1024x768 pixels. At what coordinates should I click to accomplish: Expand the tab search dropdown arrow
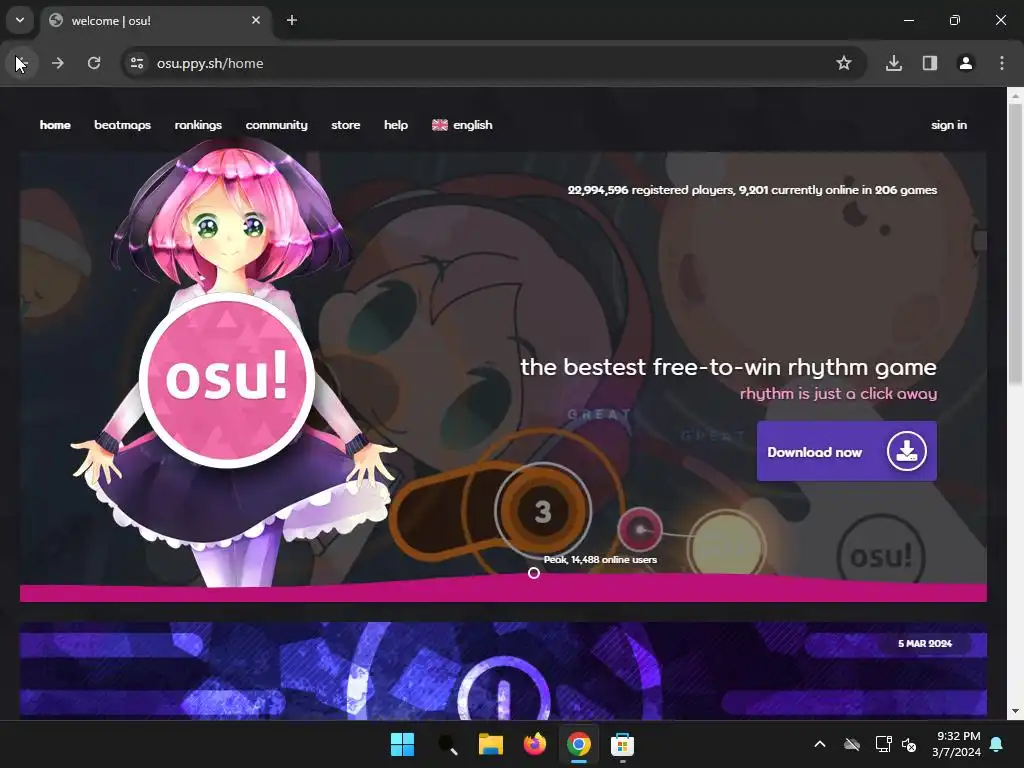point(20,20)
